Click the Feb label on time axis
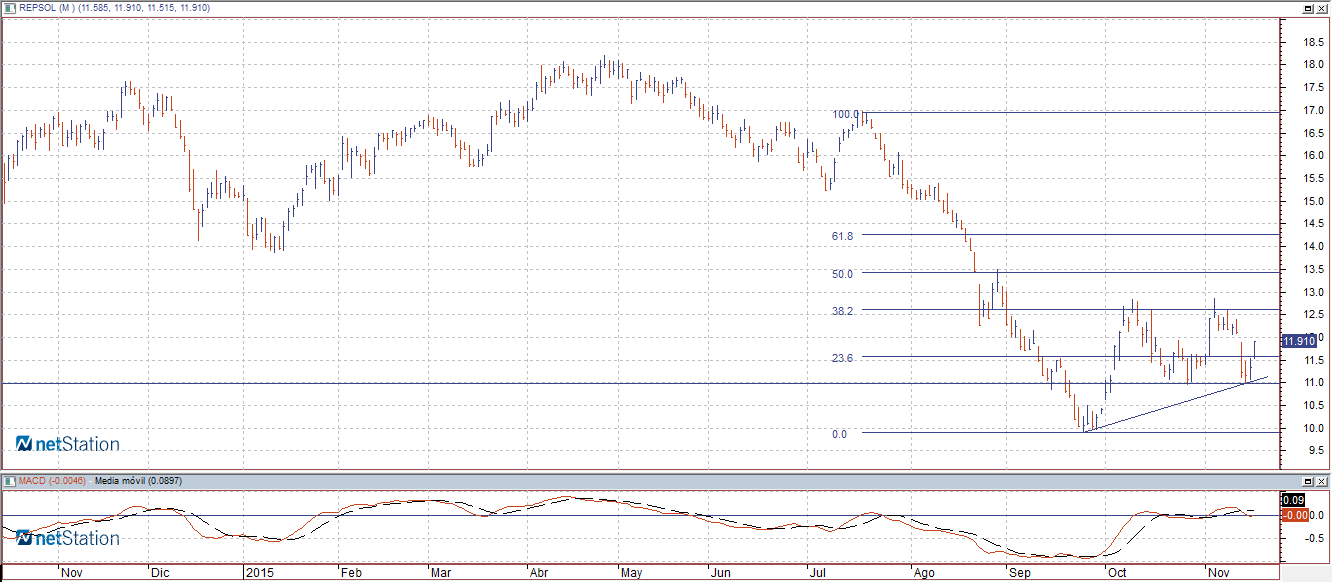 pyautogui.click(x=350, y=573)
